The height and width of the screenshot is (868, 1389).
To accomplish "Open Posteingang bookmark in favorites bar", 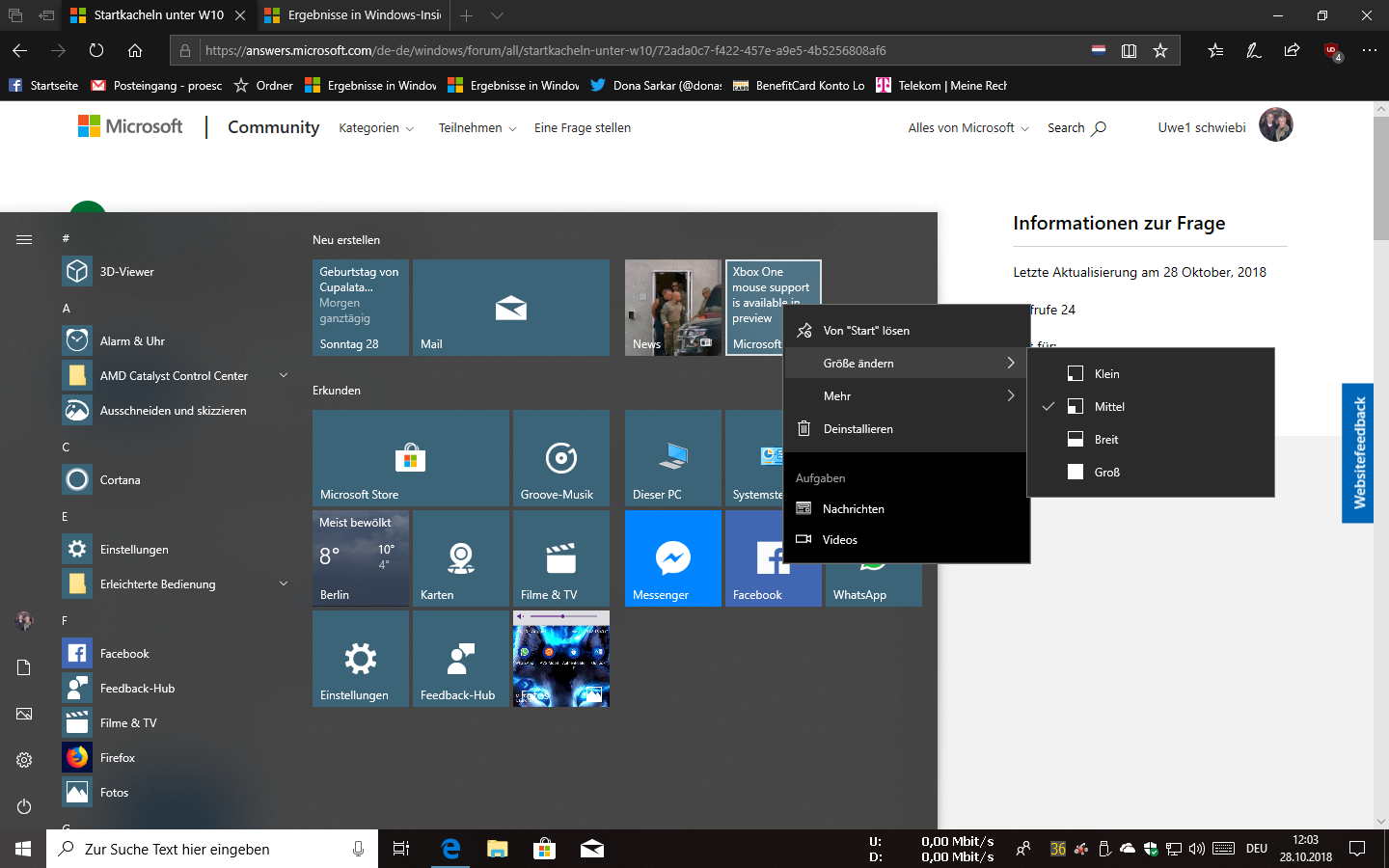I will click(x=156, y=86).
